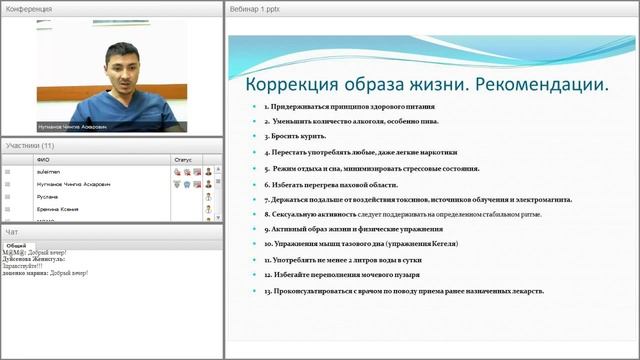640x360 pixels.
Task: Click presenter name caption on the video
Action: (x=72, y=127)
